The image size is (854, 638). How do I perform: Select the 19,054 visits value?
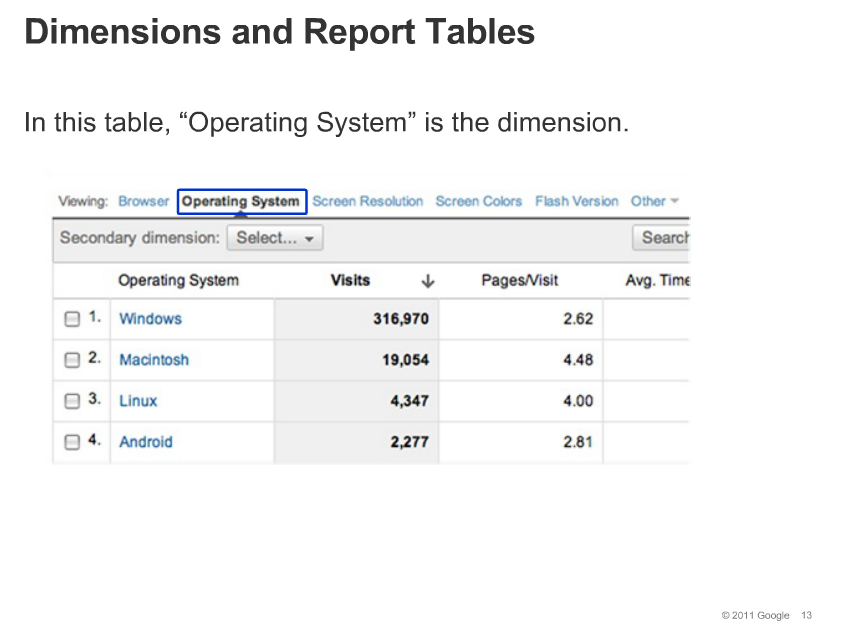[406, 360]
